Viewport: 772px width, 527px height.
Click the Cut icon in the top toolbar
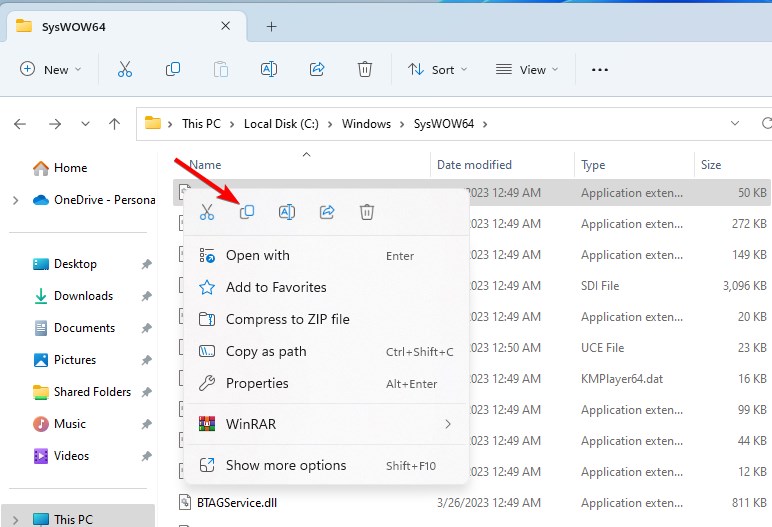[x=125, y=69]
